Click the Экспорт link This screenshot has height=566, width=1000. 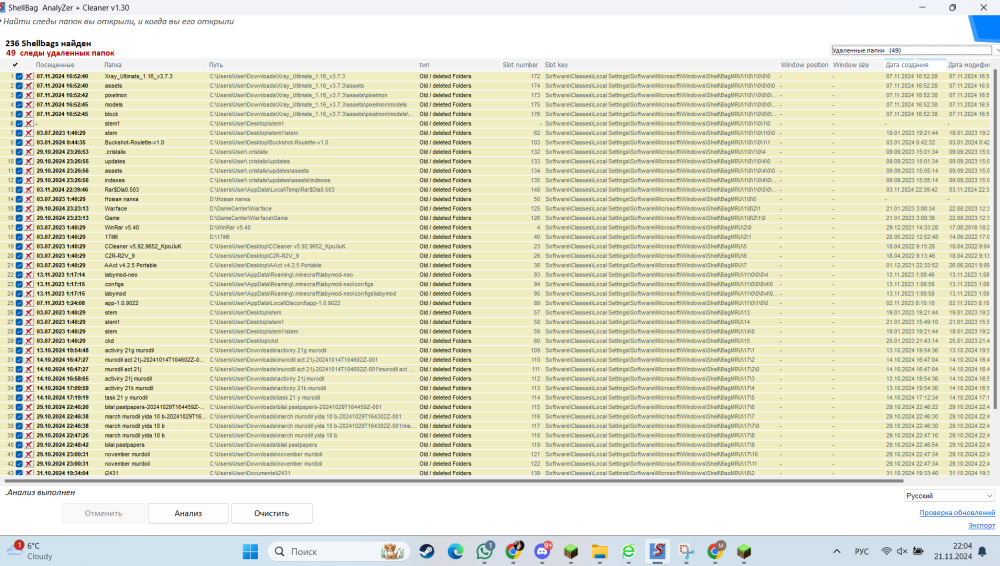(982, 525)
